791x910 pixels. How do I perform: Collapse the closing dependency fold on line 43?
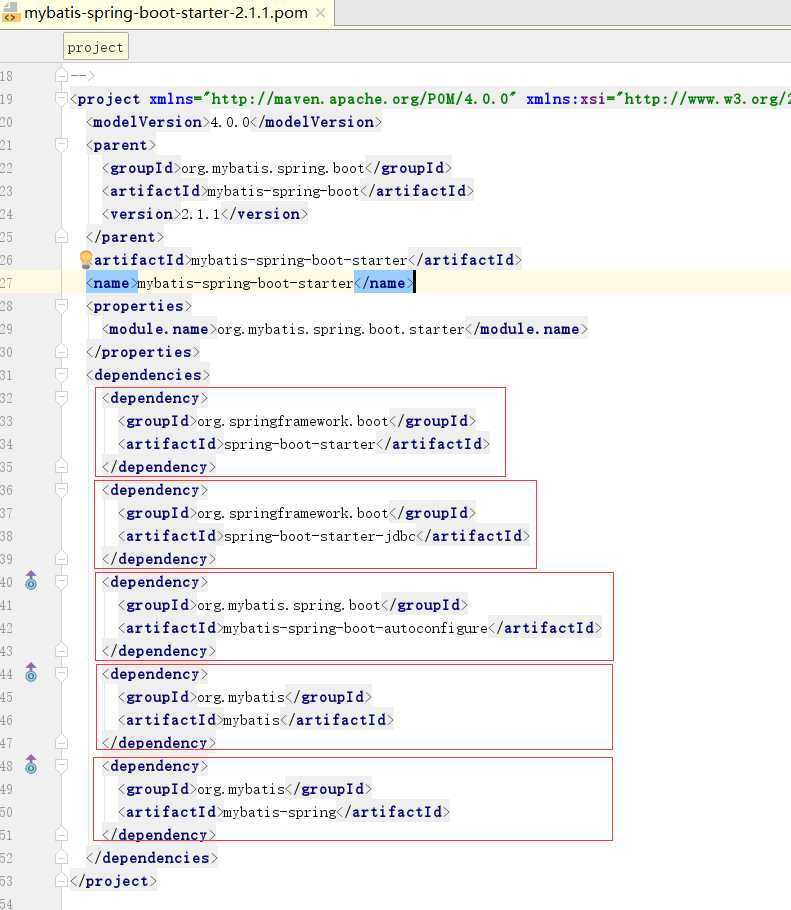(x=62, y=650)
